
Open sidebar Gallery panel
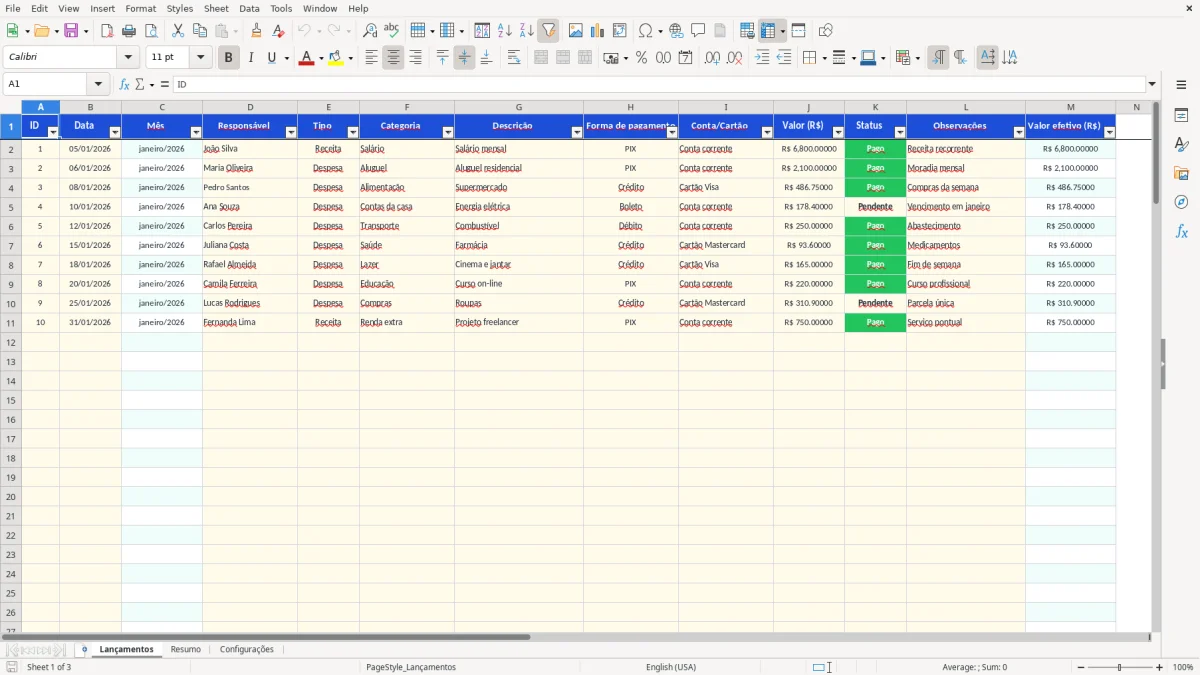[1181, 174]
